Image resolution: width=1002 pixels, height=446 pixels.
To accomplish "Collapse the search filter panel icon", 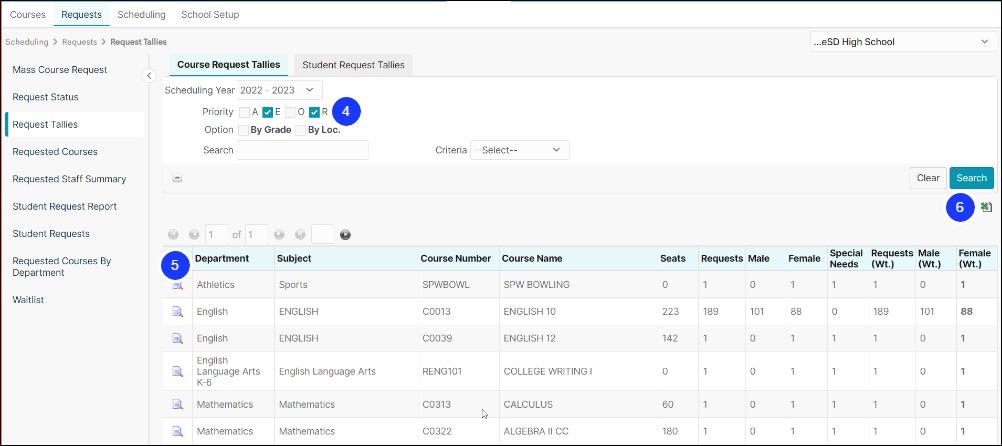I will tap(177, 179).
